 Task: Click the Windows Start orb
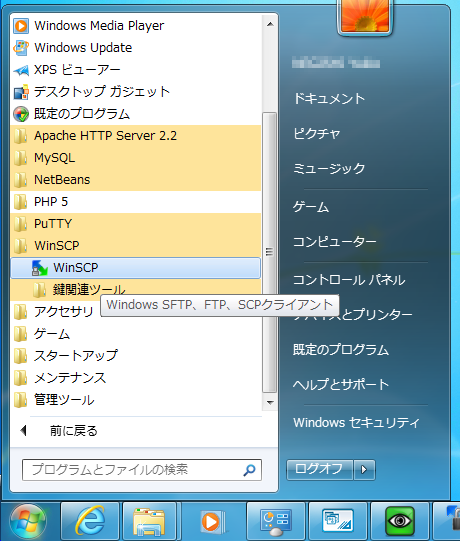tap(28, 522)
